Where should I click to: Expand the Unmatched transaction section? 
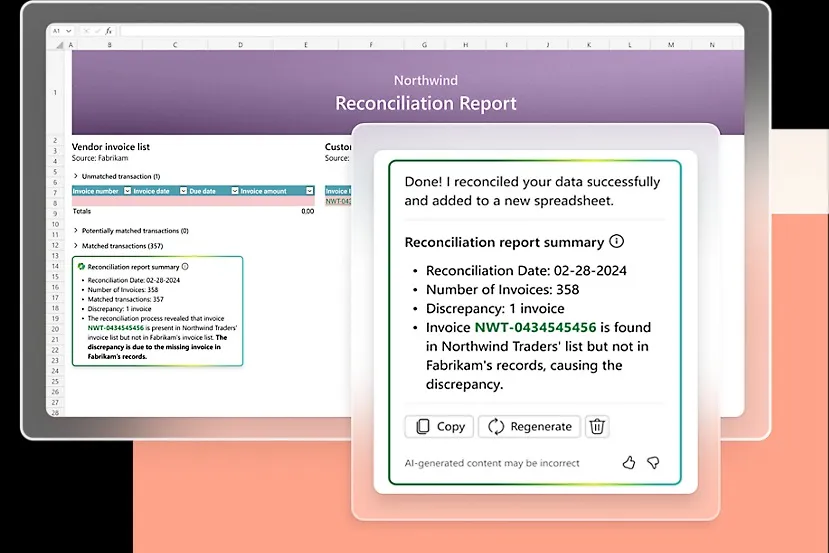pyautogui.click(x=76, y=176)
